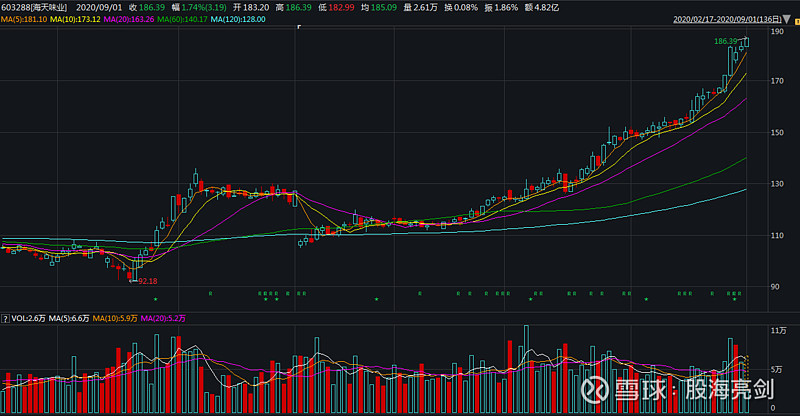Screen dimensions: 800x416
Task: Select the VOL:2.6万 volume label
Action: pyautogui.click(x=29, y=319)
